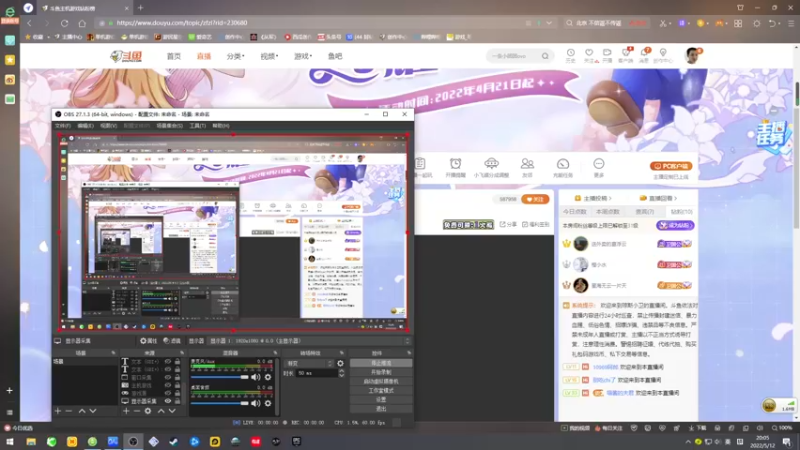Adjust transition duration stepper arrows
Viewport: 800px width, 450px height.
341,373
